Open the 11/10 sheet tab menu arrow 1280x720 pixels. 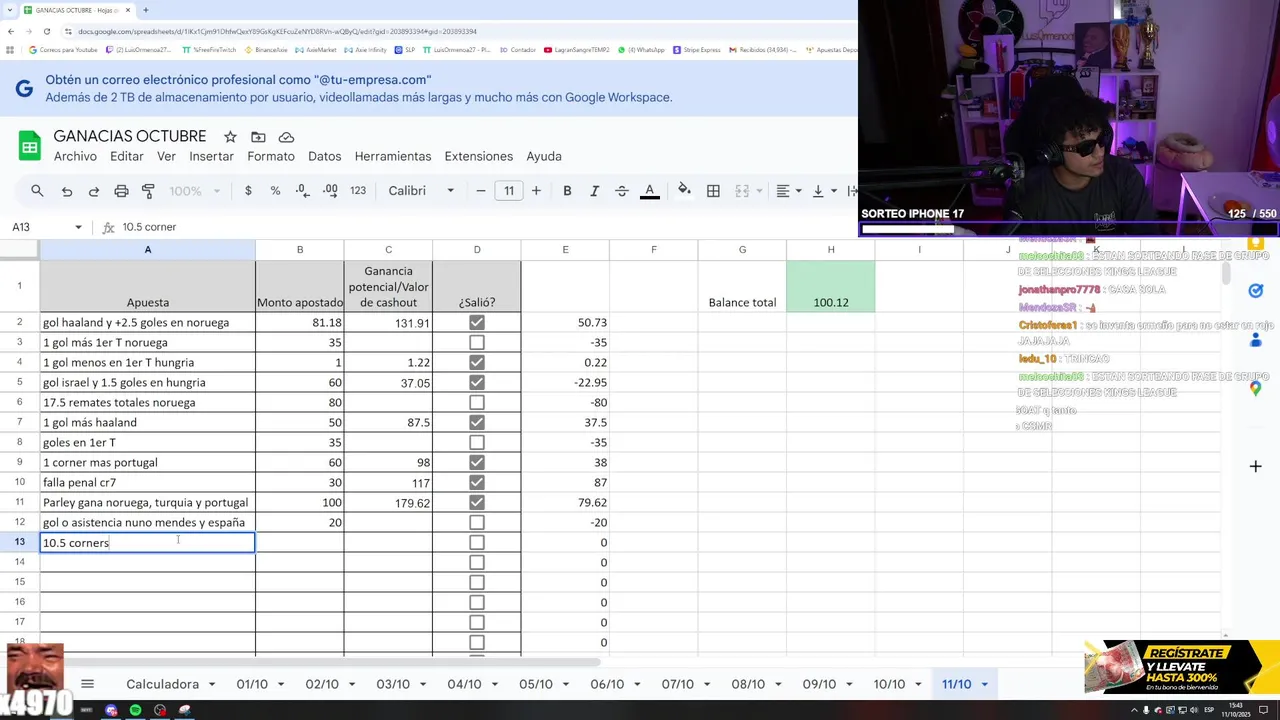(984, 685)
